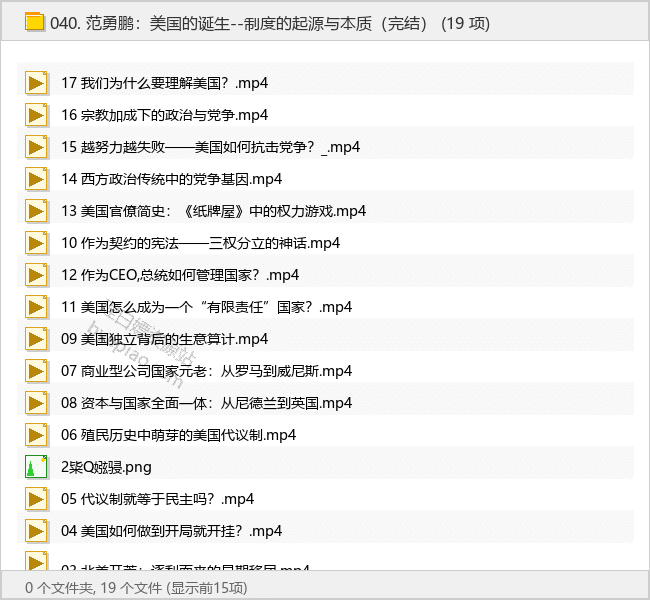This screenshot has height=600, width=650.
Task: Click the green PNG image file icon
Action: [36, 467]
